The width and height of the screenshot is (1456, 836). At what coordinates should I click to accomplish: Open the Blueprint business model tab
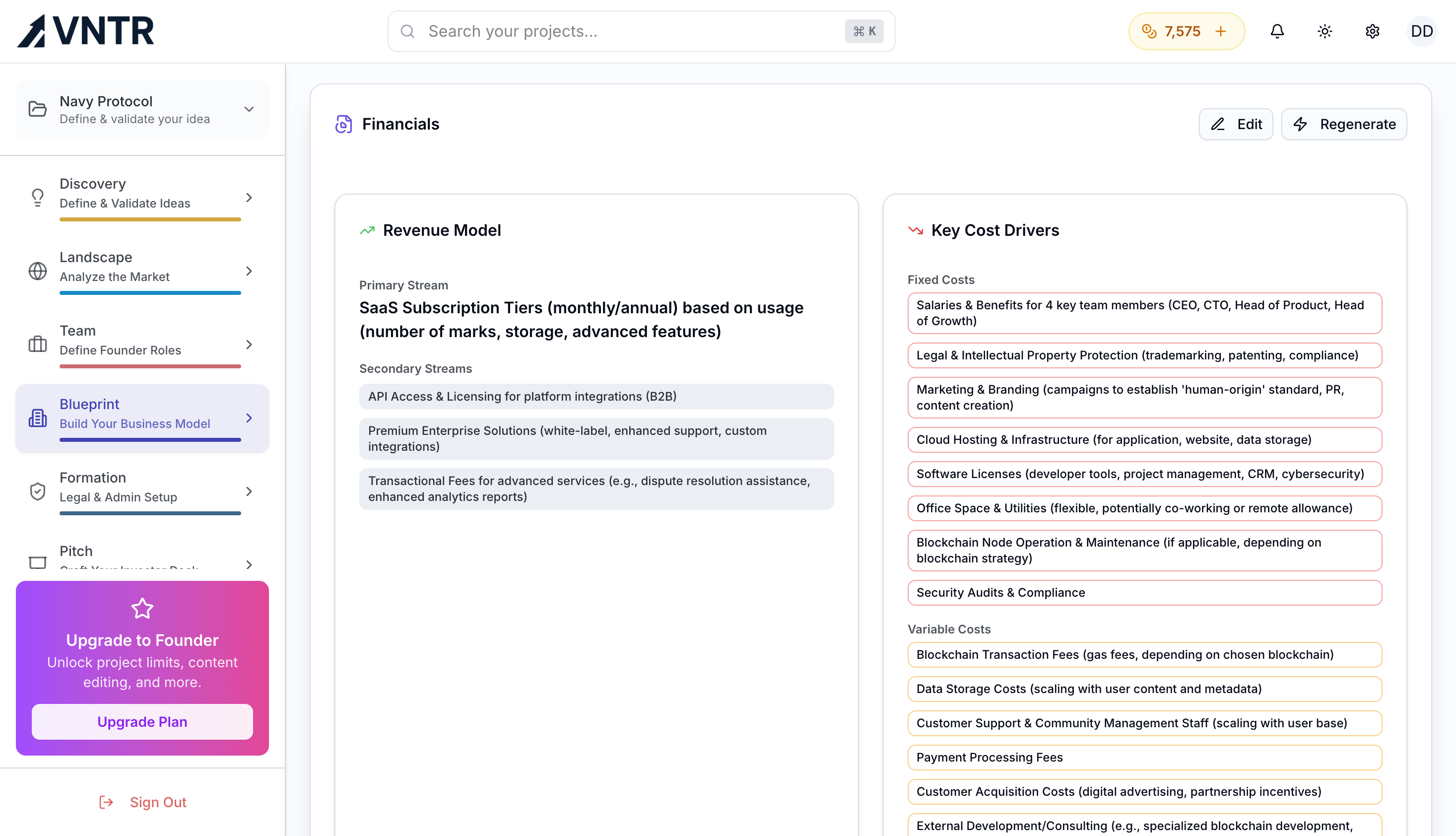coord(135,414)
